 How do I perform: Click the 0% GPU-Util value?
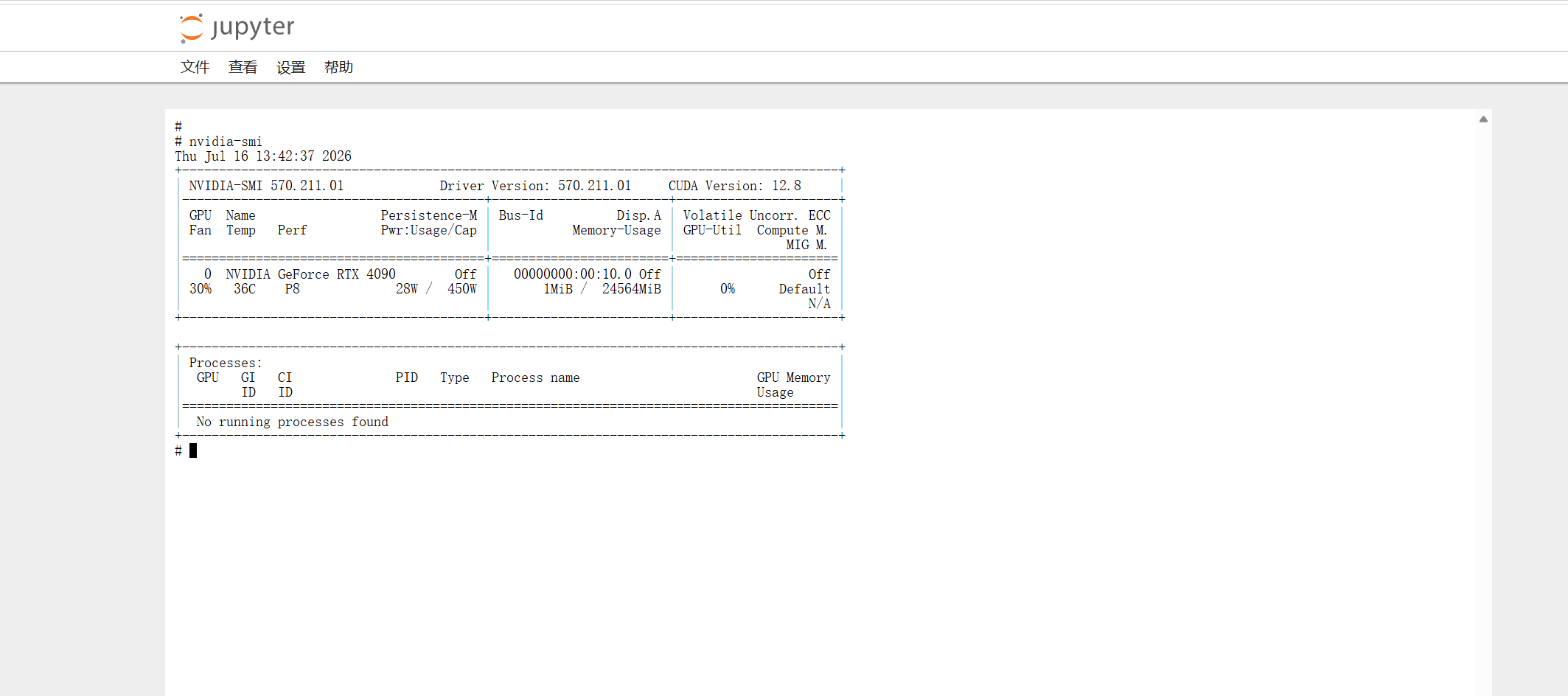pyautogui.click(x=728, y=289)
